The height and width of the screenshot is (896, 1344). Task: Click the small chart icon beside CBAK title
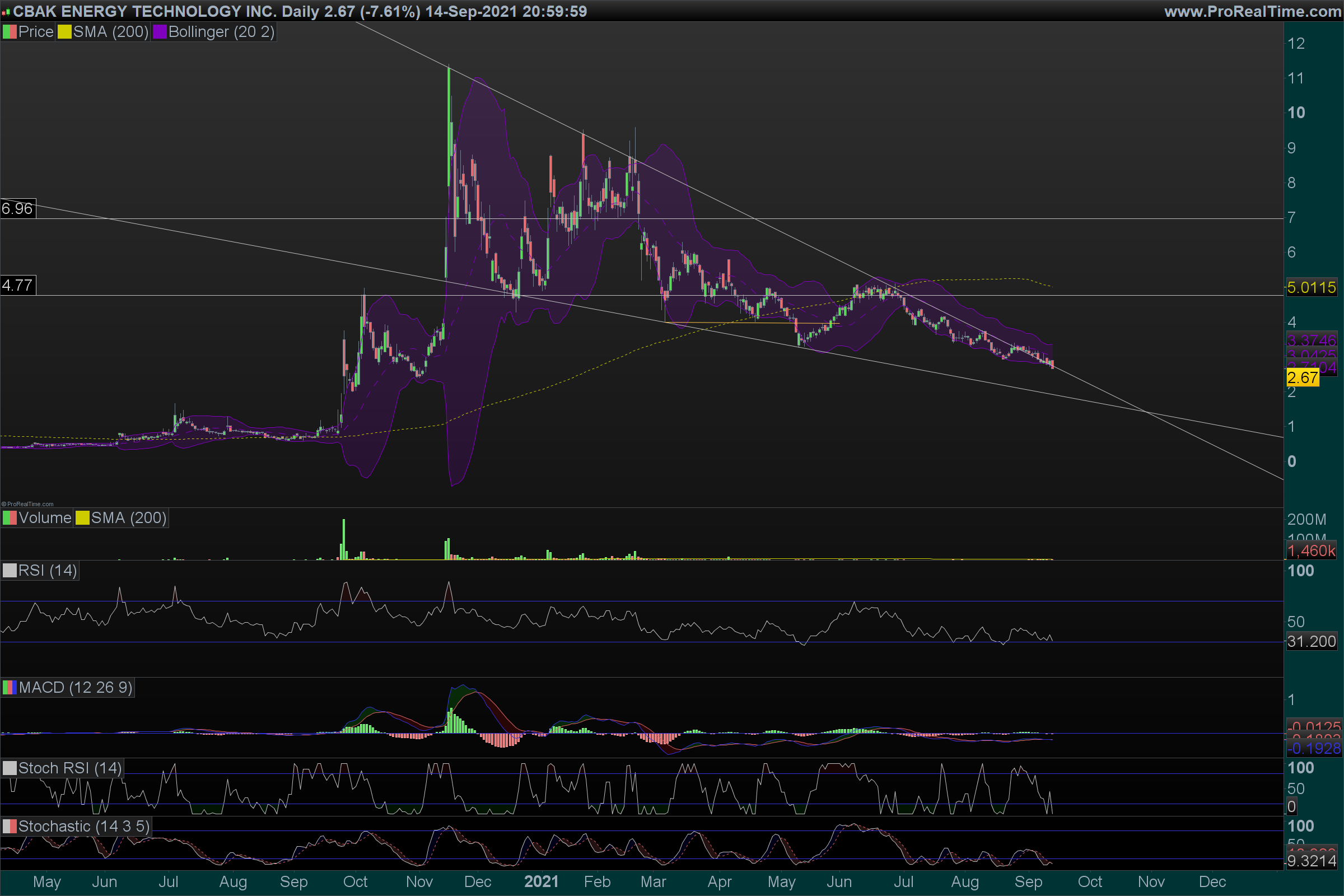[x=6, y=11]
